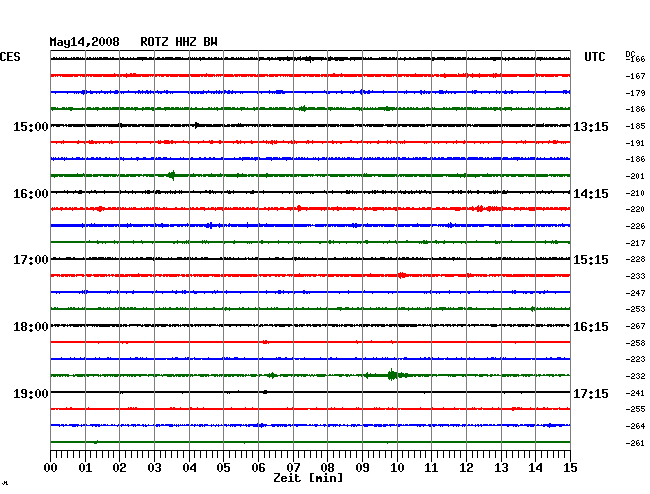The image size is (650, 494).
Task: Select the DC offset value -210
Action: 635,193
